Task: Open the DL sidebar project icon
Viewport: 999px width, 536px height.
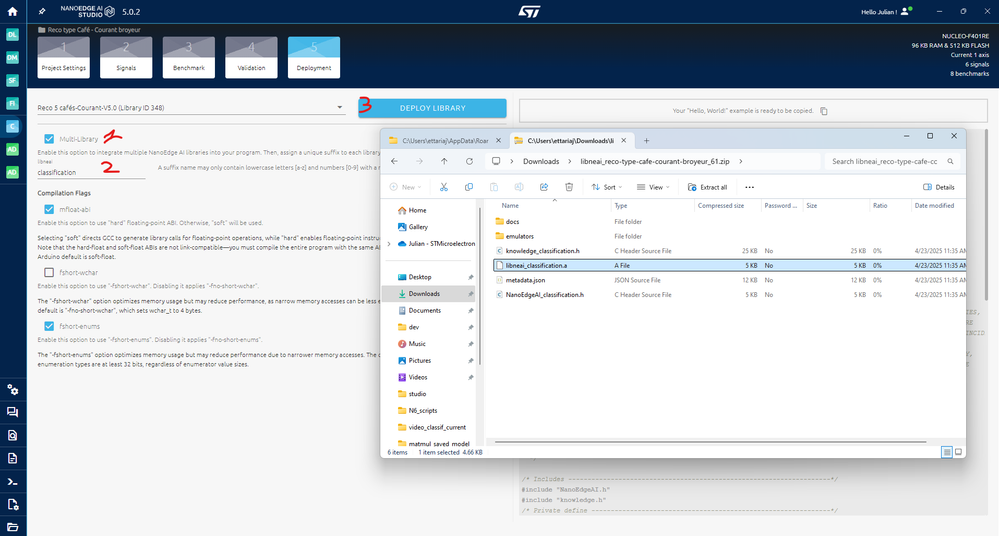Action: click(x=12, y=34)
